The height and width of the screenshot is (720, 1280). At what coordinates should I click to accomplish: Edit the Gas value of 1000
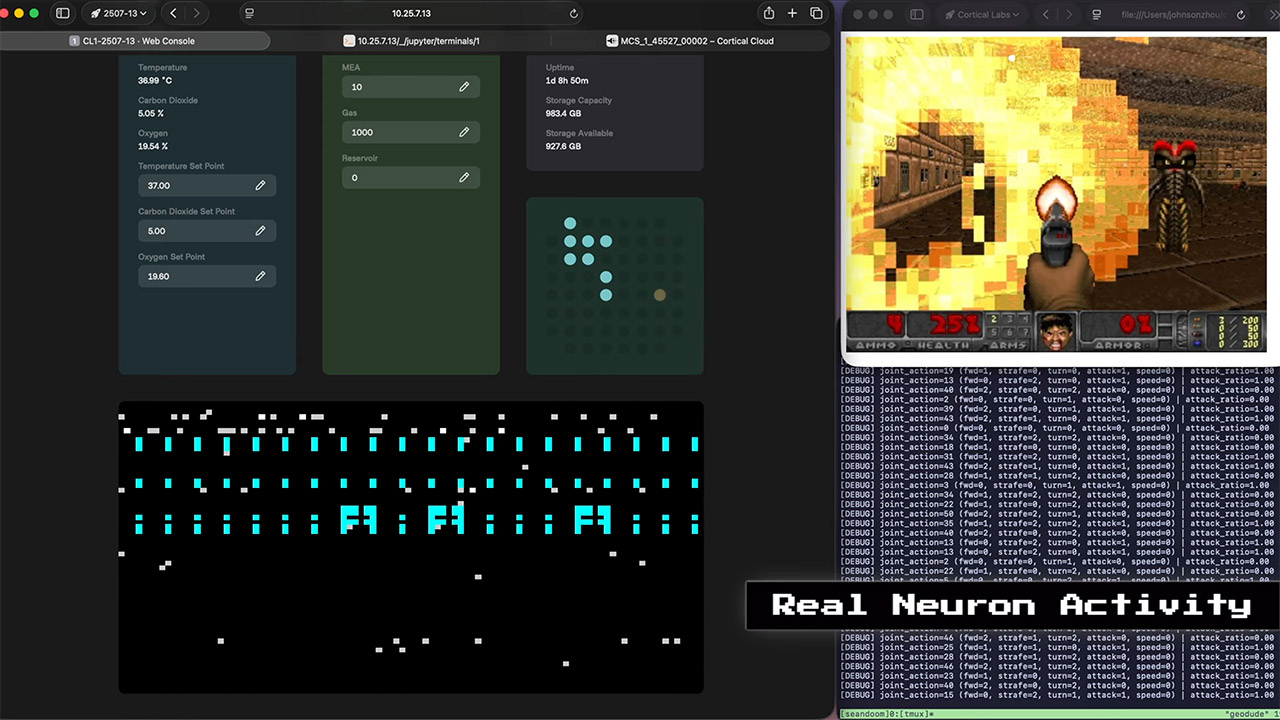click(464, 132)
